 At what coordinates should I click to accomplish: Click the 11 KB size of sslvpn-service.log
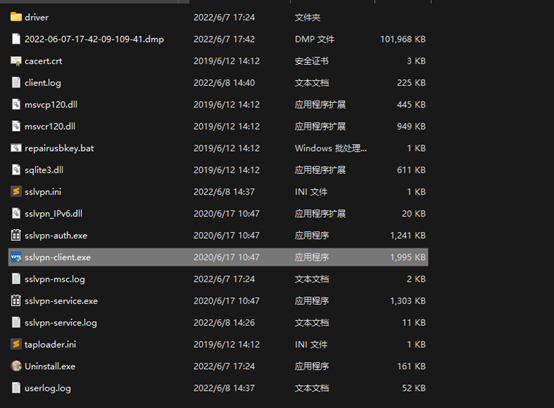(414, 323)
